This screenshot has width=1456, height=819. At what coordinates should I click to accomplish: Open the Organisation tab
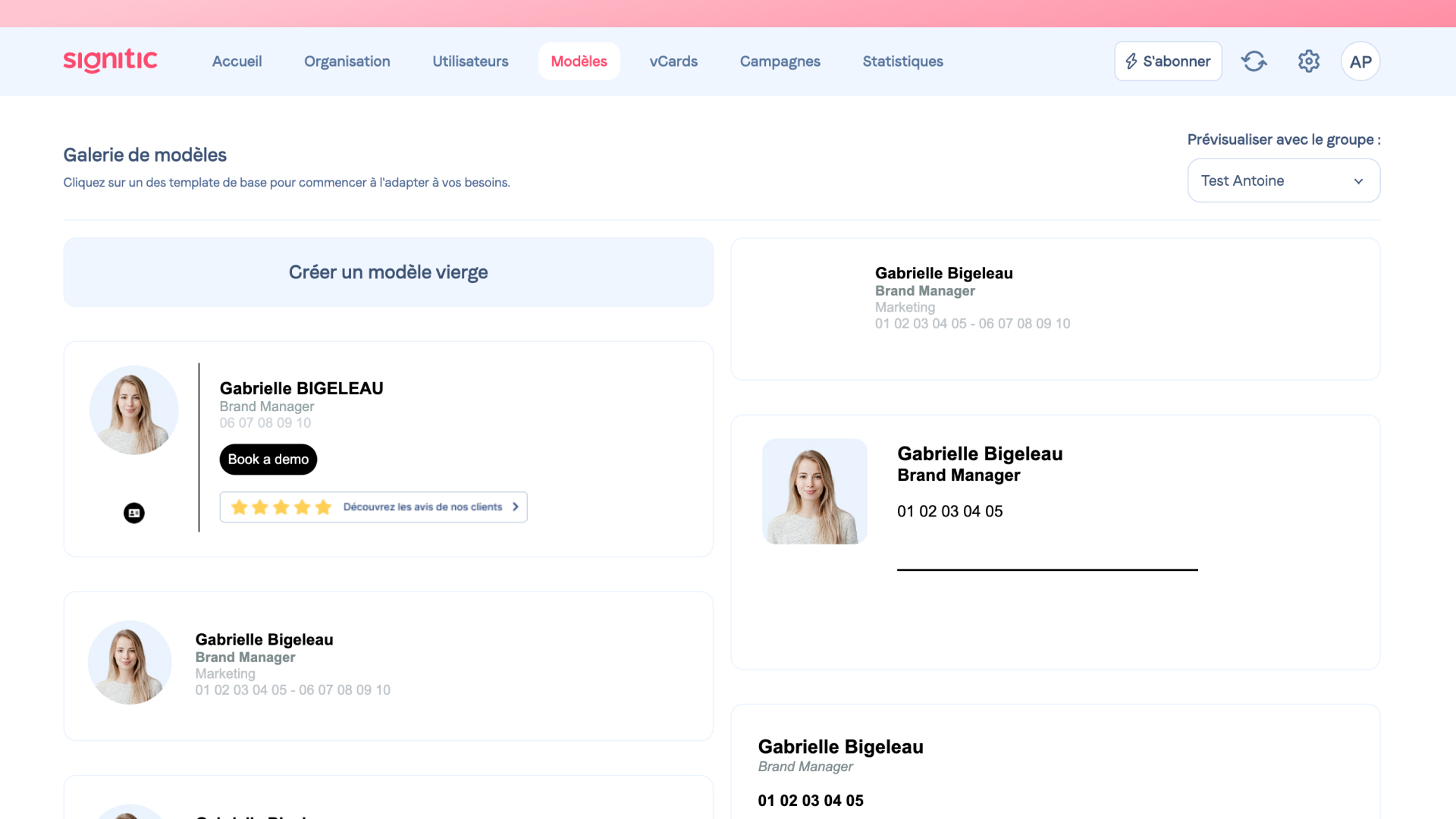347,61
